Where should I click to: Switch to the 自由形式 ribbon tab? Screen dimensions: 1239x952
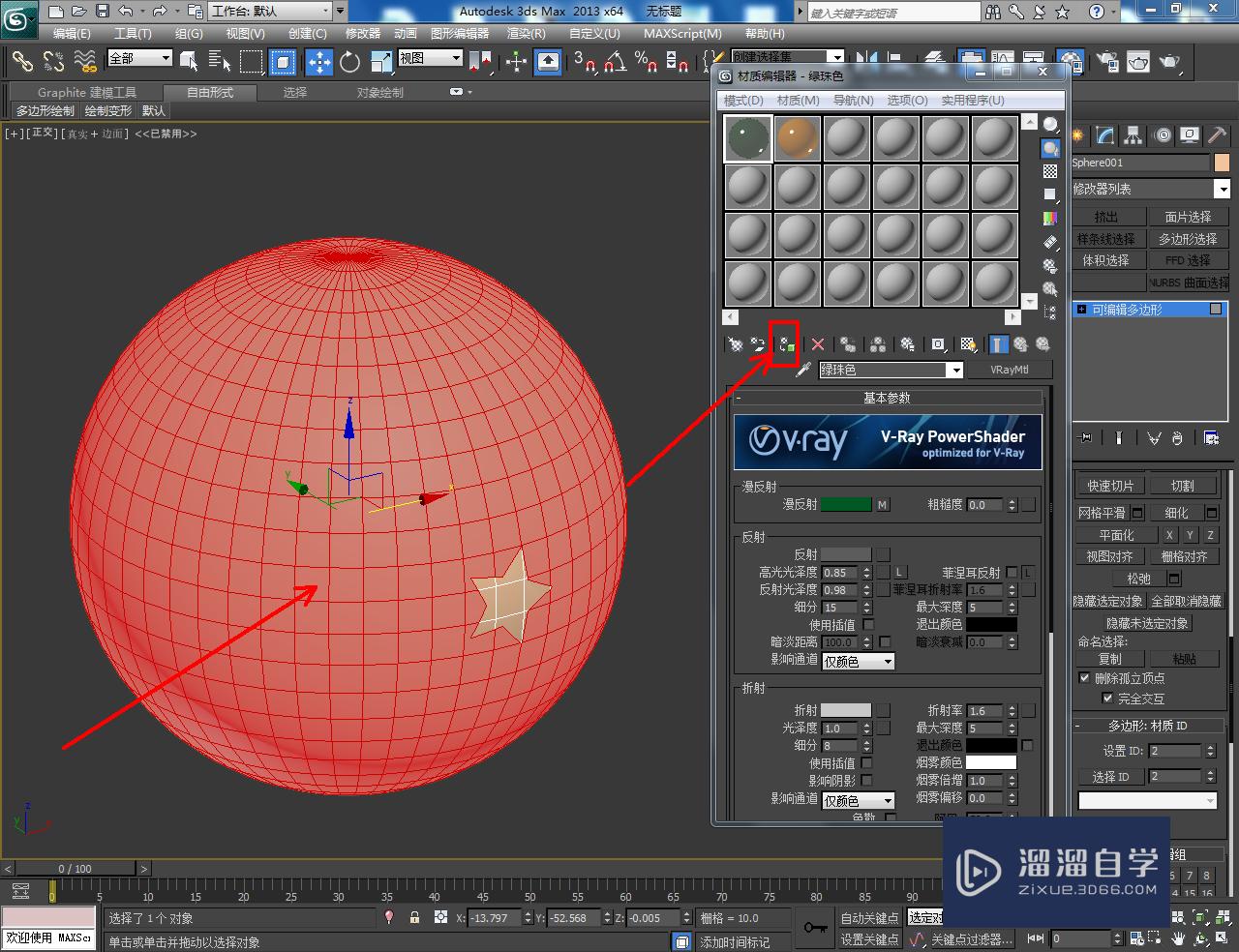tap(210, 93)
